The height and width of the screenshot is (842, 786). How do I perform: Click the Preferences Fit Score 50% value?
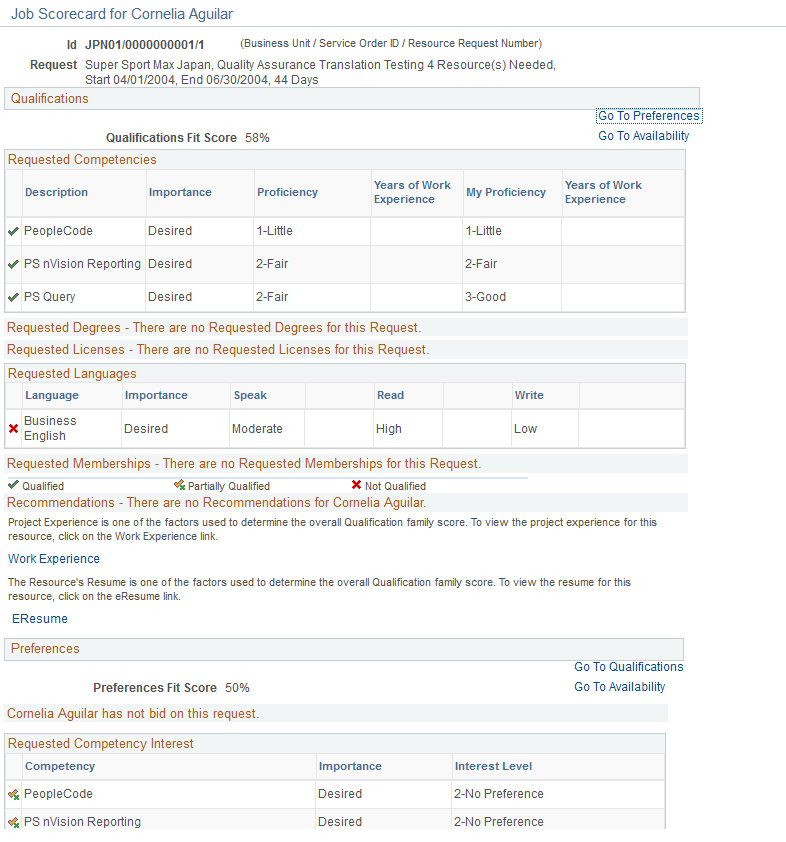pyautogui.click(x=237, y=688)
